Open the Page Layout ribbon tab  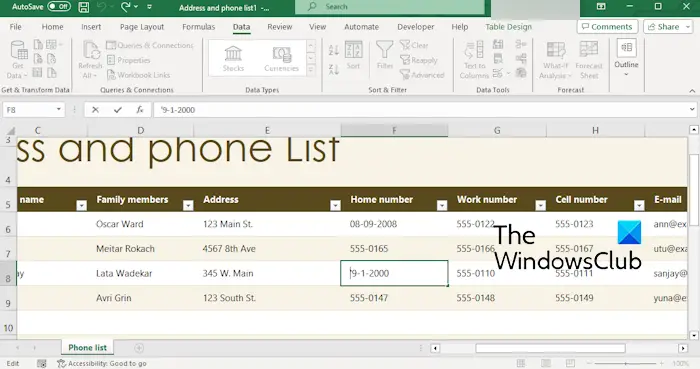142,27
